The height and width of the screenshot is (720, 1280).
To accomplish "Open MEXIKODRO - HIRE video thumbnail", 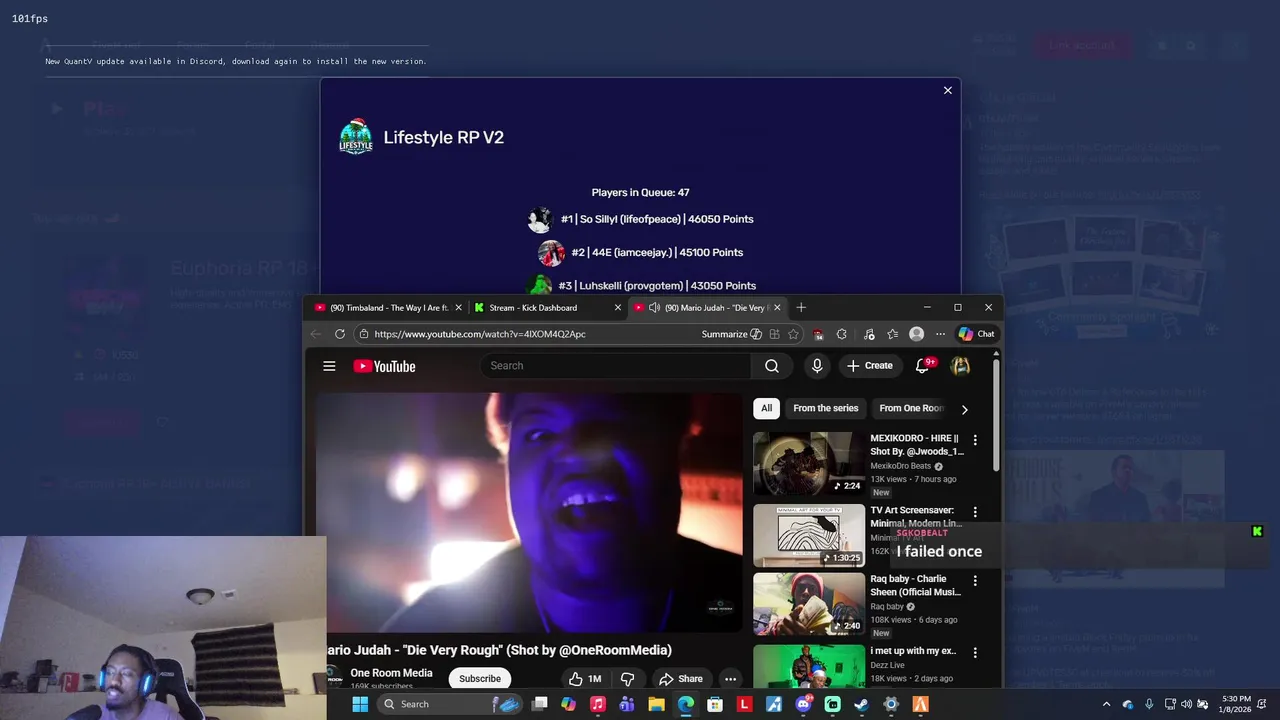I will coord(809,464).
